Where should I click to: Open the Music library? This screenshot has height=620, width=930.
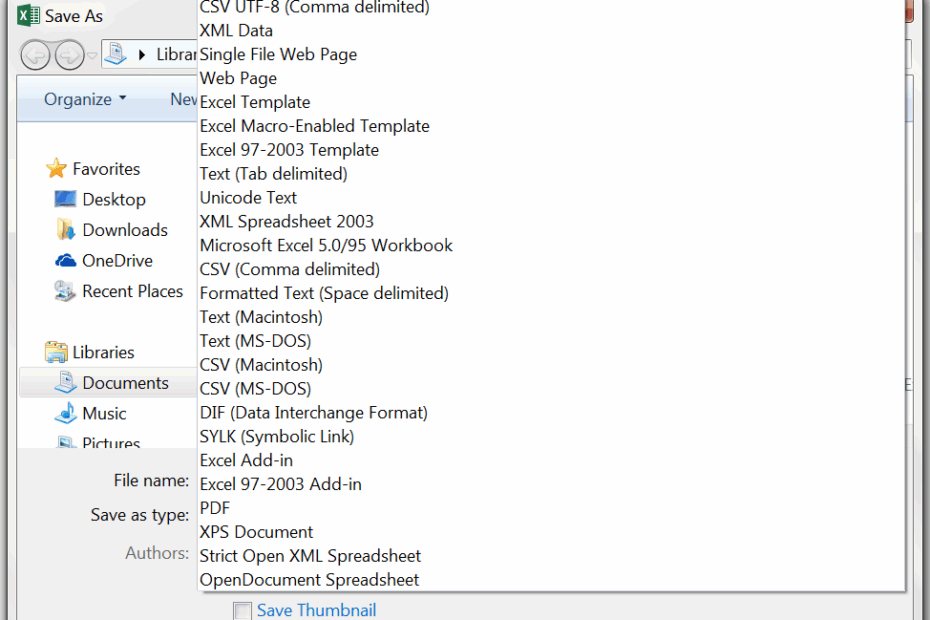coord(104,414)
